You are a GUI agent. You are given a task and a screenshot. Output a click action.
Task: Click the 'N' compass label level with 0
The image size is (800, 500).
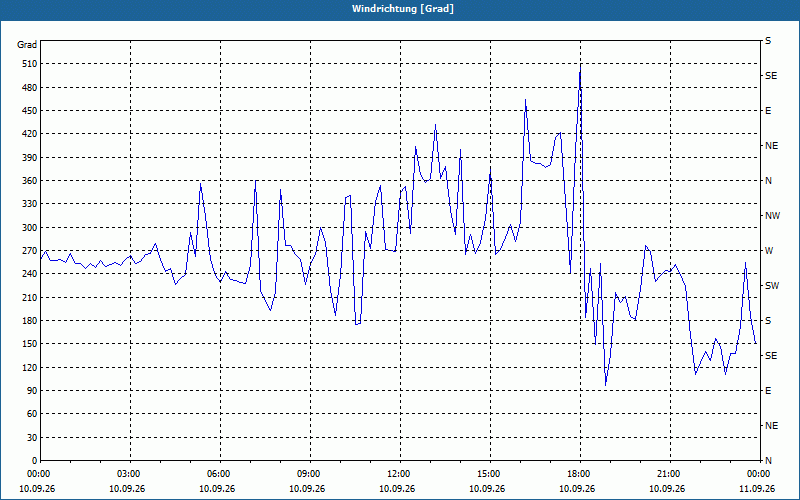(x=768, y=461)
